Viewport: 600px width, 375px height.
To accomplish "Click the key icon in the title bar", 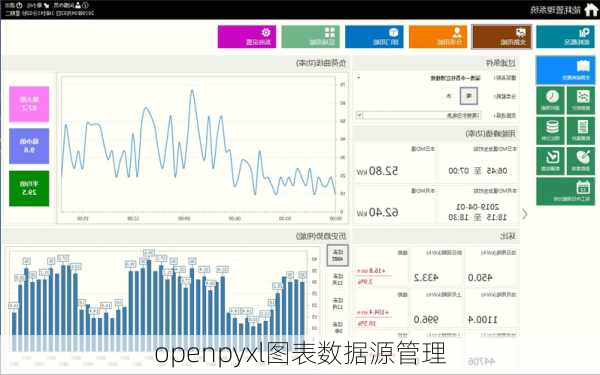I will coord(47,5).
